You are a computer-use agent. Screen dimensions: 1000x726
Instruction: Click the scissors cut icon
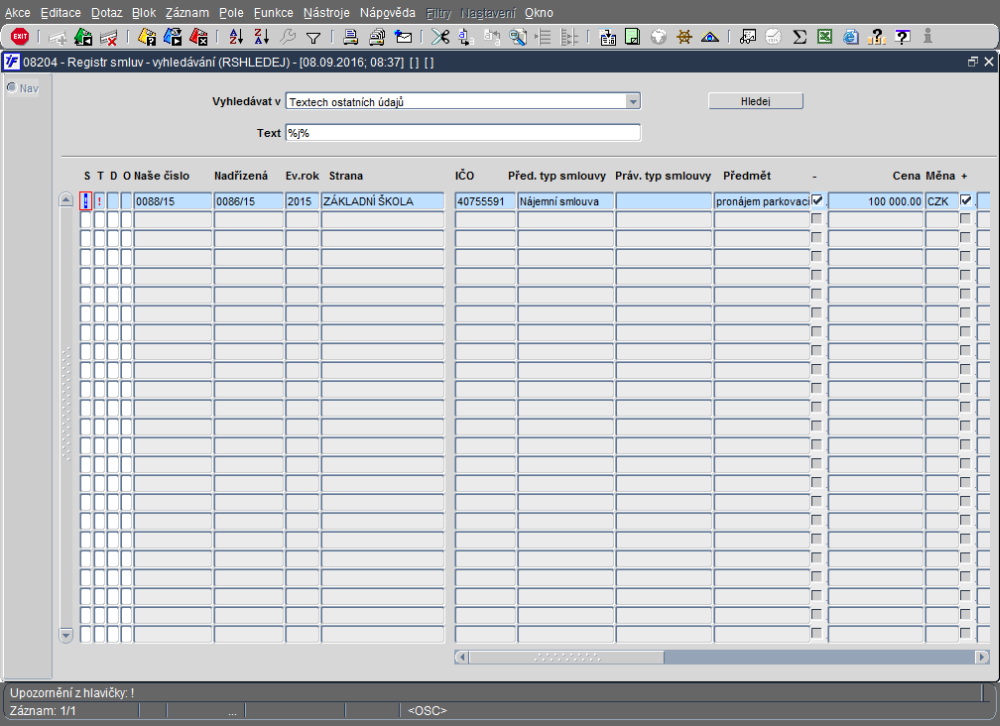pos(440,37)
